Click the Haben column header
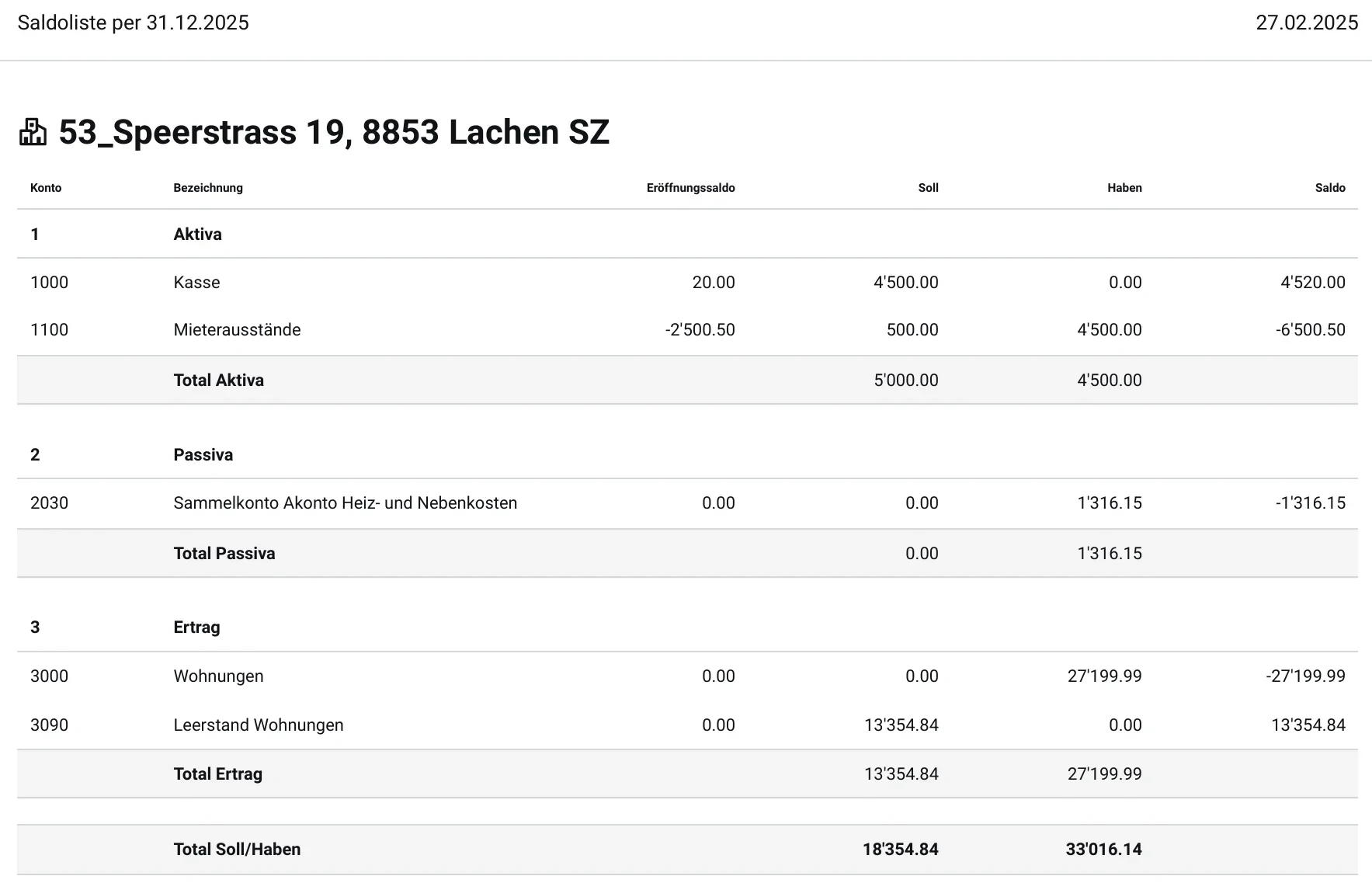1372x883 pixels. [x=1124, y=188]
